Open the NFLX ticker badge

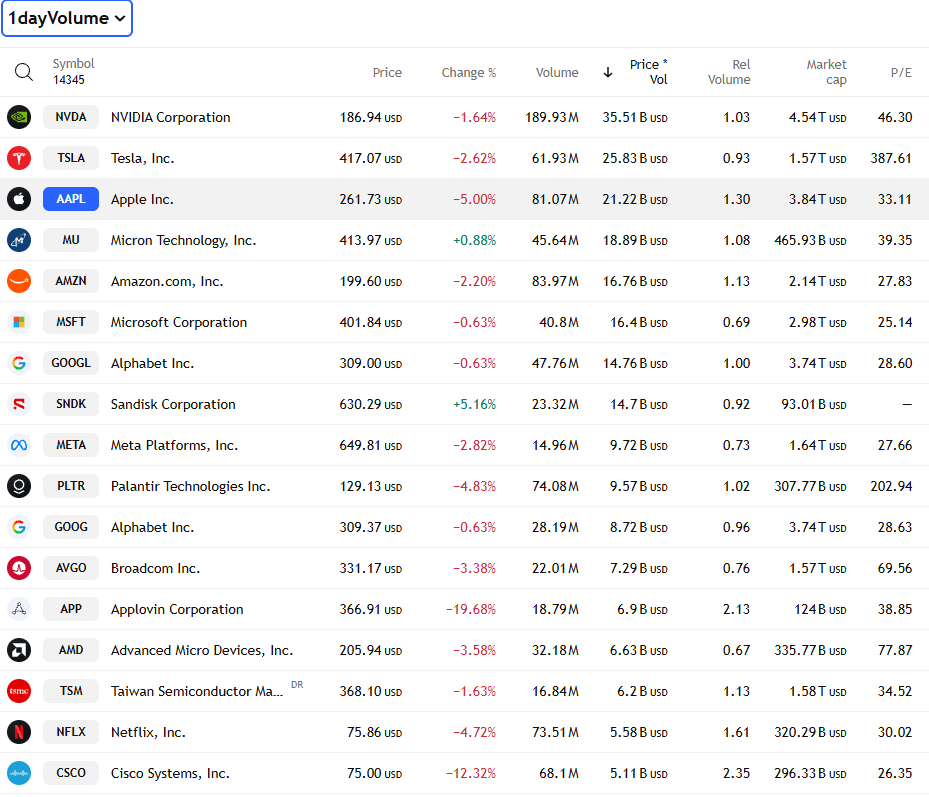71,732
